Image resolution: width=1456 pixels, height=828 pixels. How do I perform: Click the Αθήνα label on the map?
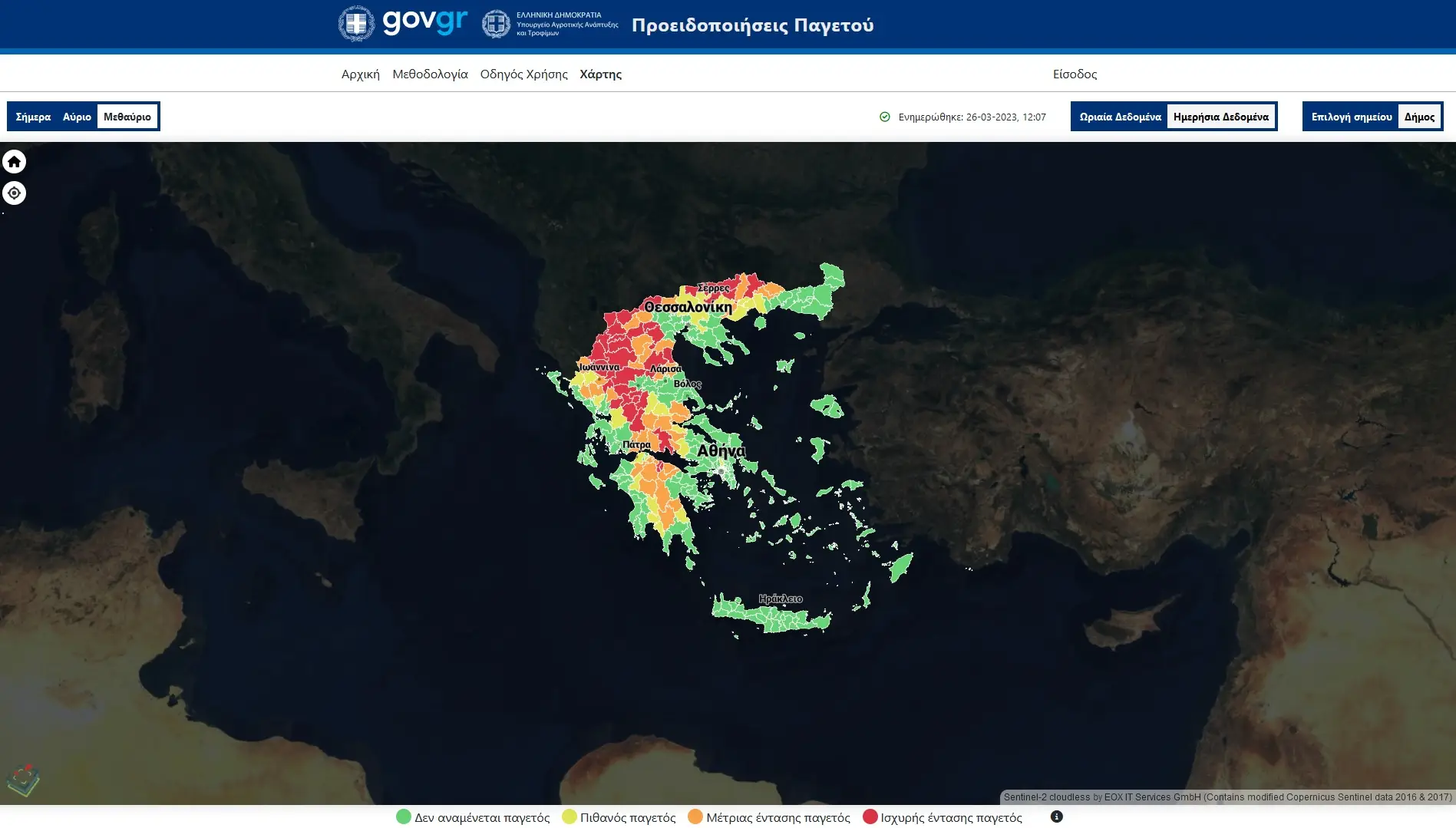(x=721, y=450)
